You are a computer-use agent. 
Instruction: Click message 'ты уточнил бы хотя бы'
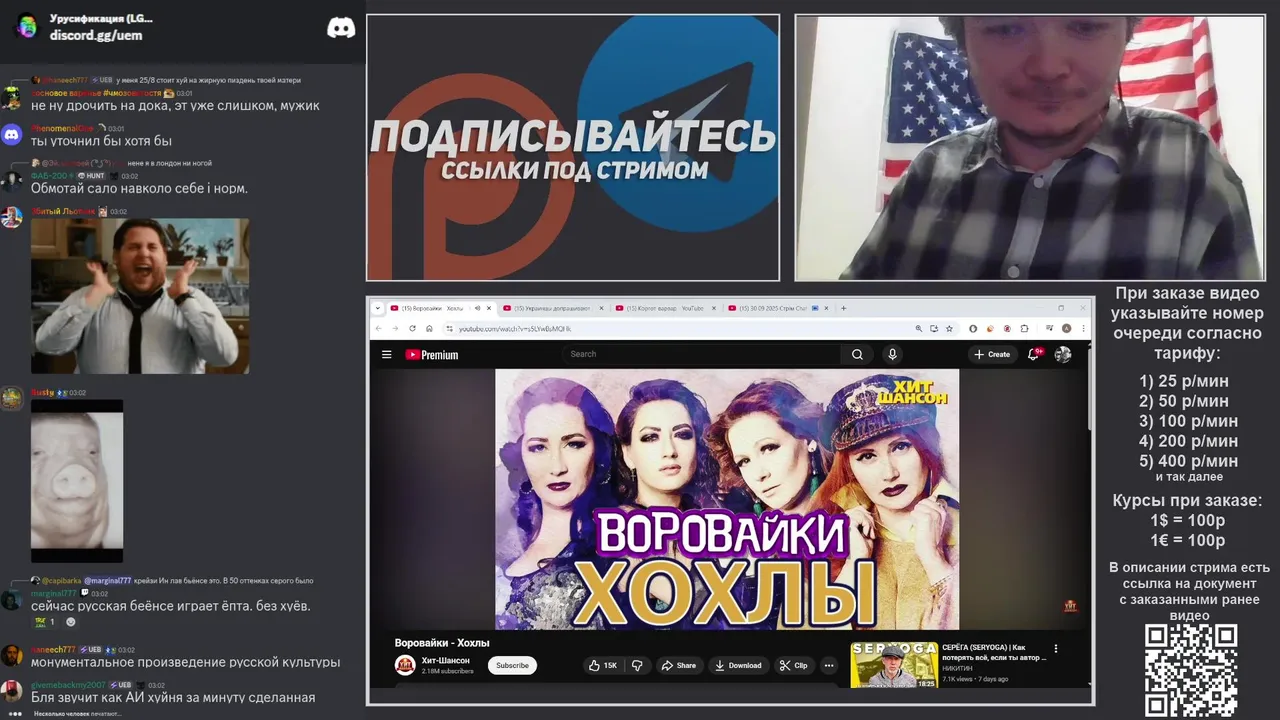[101, 141]
